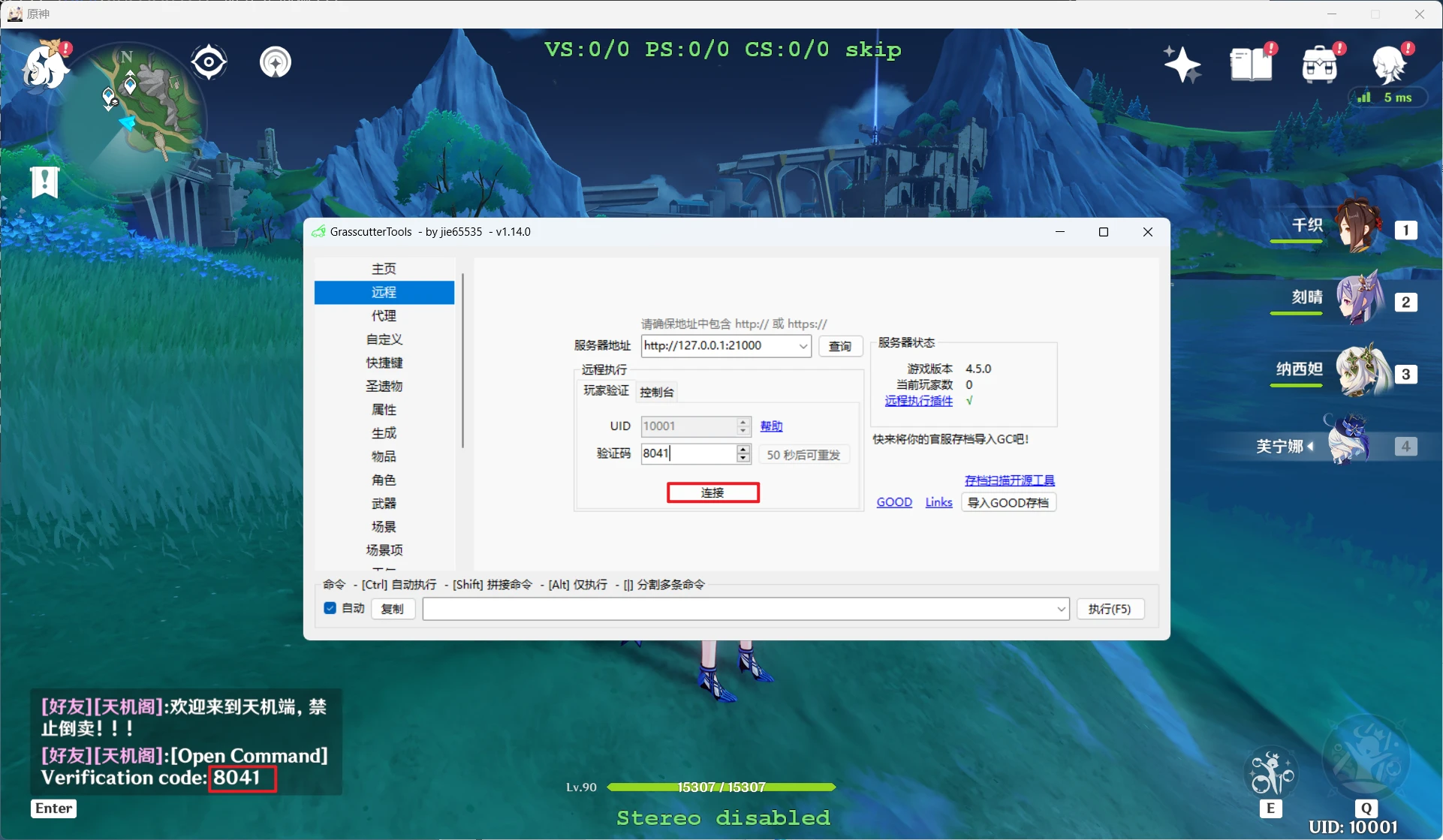The width and height of the screenshot is (1443, 840).
Task: Click the GrasscutterTools app title icon
Action: click(318, 231)
